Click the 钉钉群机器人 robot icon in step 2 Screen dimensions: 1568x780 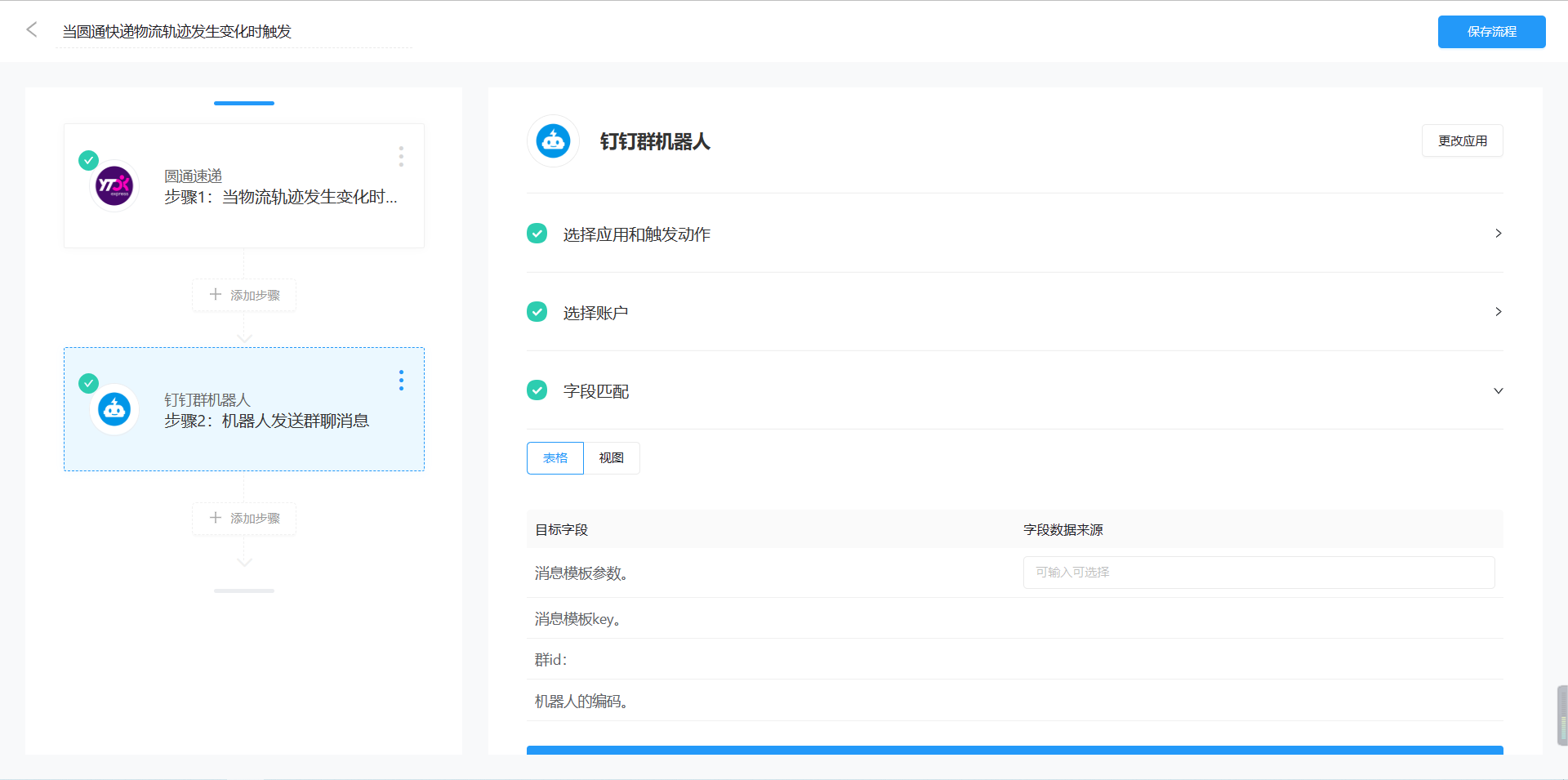coord(114,409)
